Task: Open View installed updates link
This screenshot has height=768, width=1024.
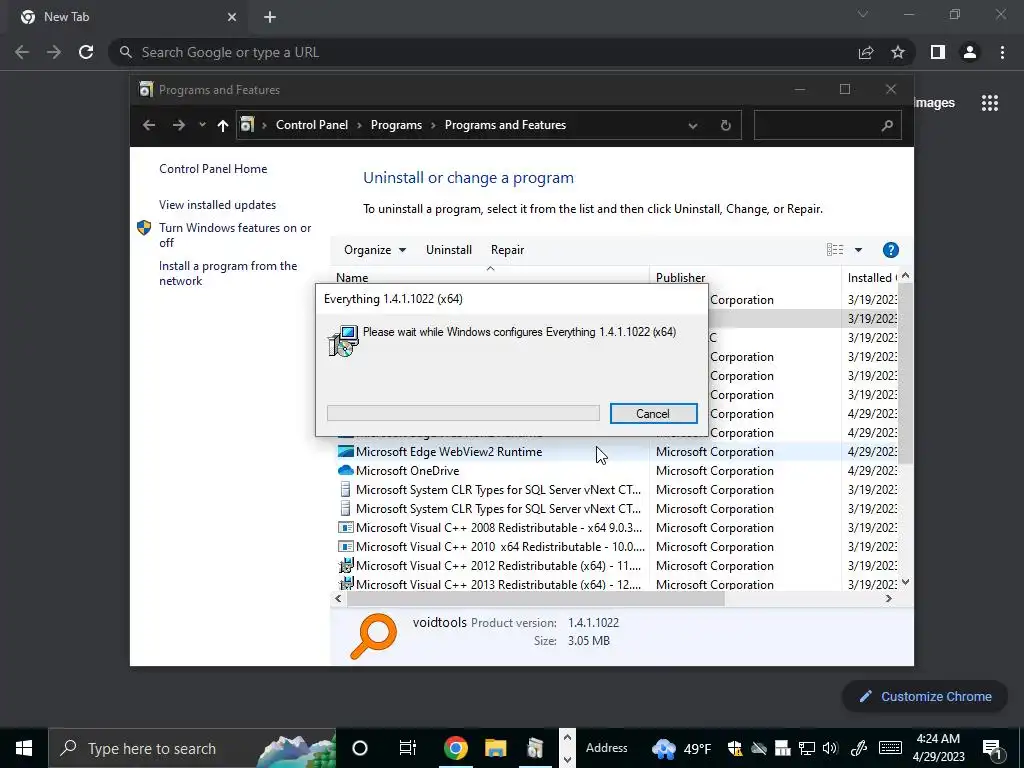Action: pyautogui.click(x=217, y=204)
